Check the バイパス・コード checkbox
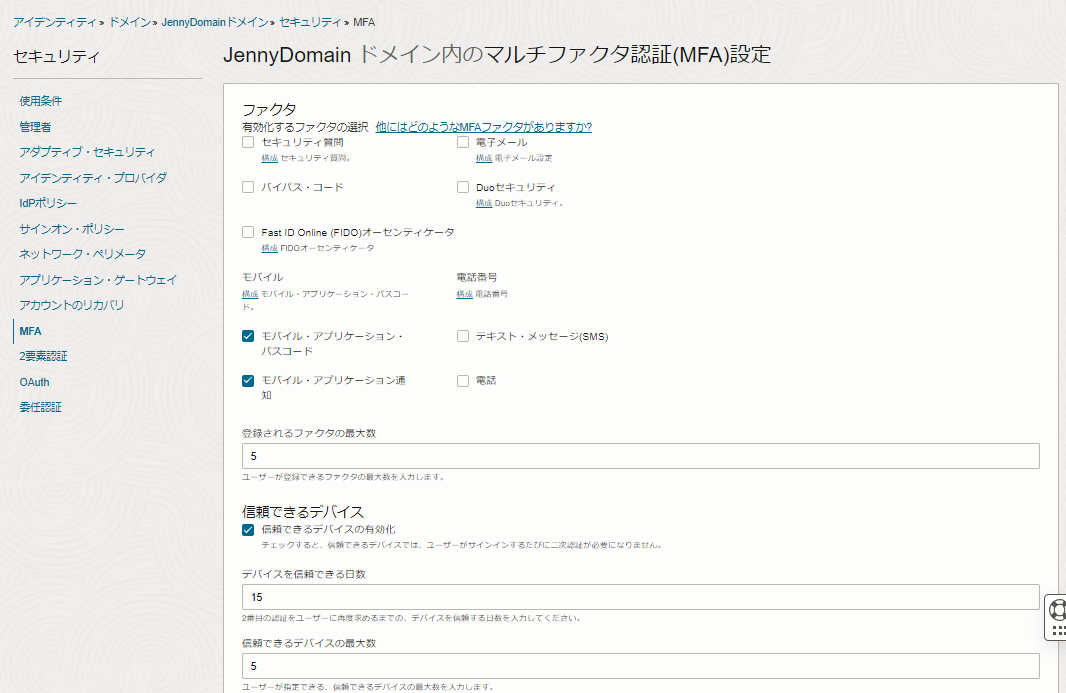Screen dimensions: 1066x693 click(248, 187)
